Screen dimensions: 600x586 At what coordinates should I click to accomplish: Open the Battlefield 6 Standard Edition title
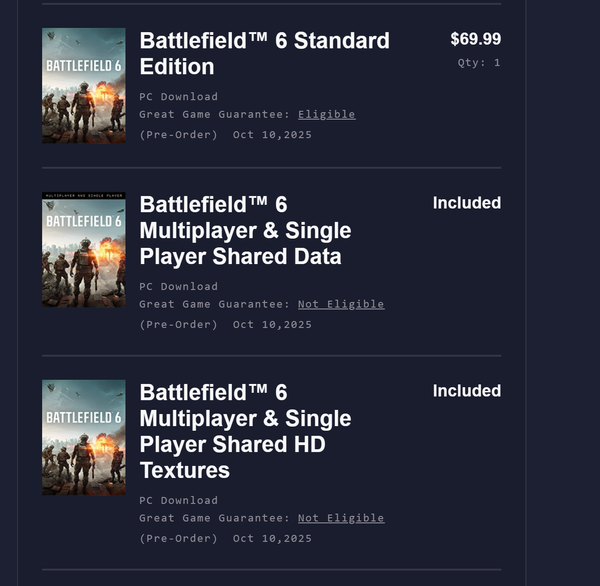(264, 54)
